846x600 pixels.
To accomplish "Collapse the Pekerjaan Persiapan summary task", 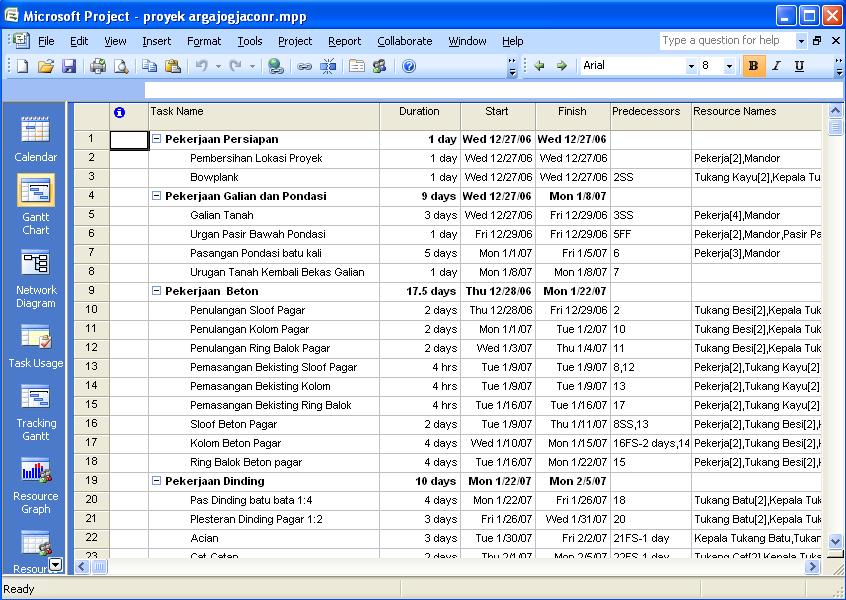I will (x=156, y=139).
